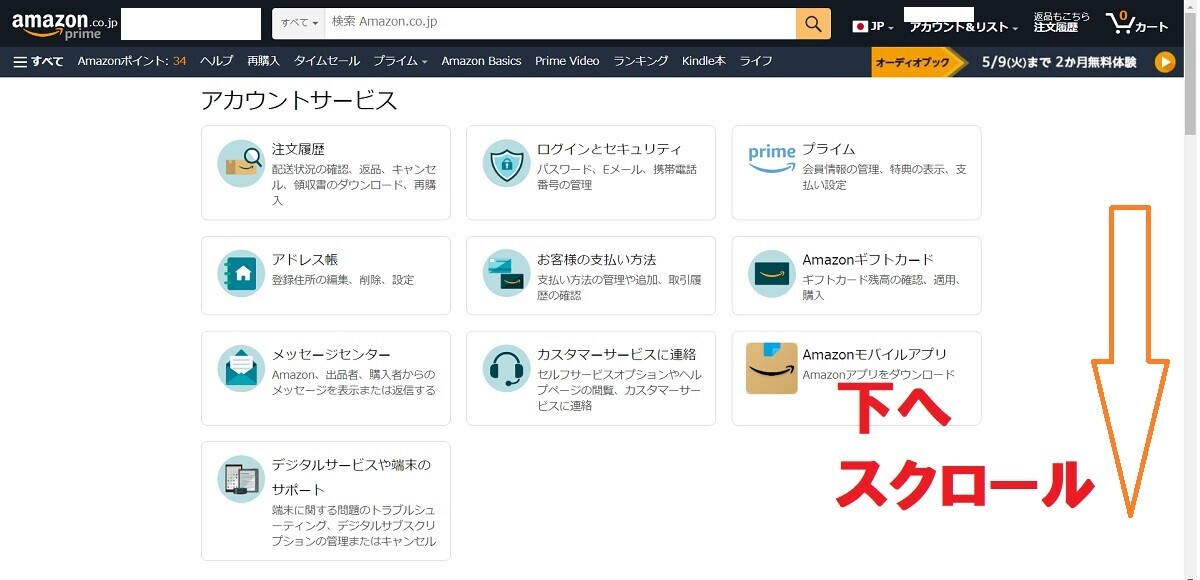Click 登録住所の編集、削除、設定 text
Viewport: 1200px width, 580px height.
tap(343, 280)
